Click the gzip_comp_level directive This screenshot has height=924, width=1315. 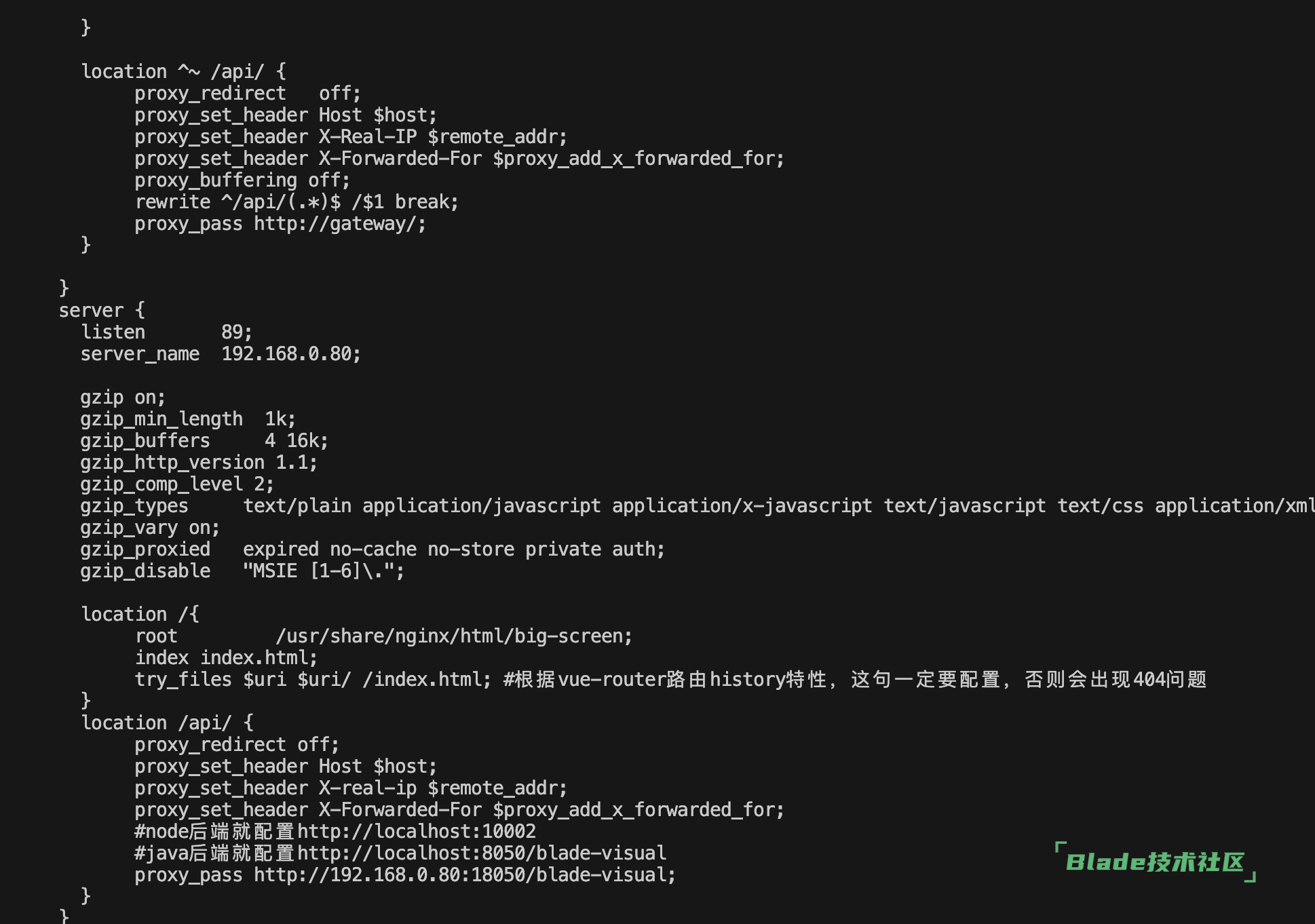pos(161,484)
